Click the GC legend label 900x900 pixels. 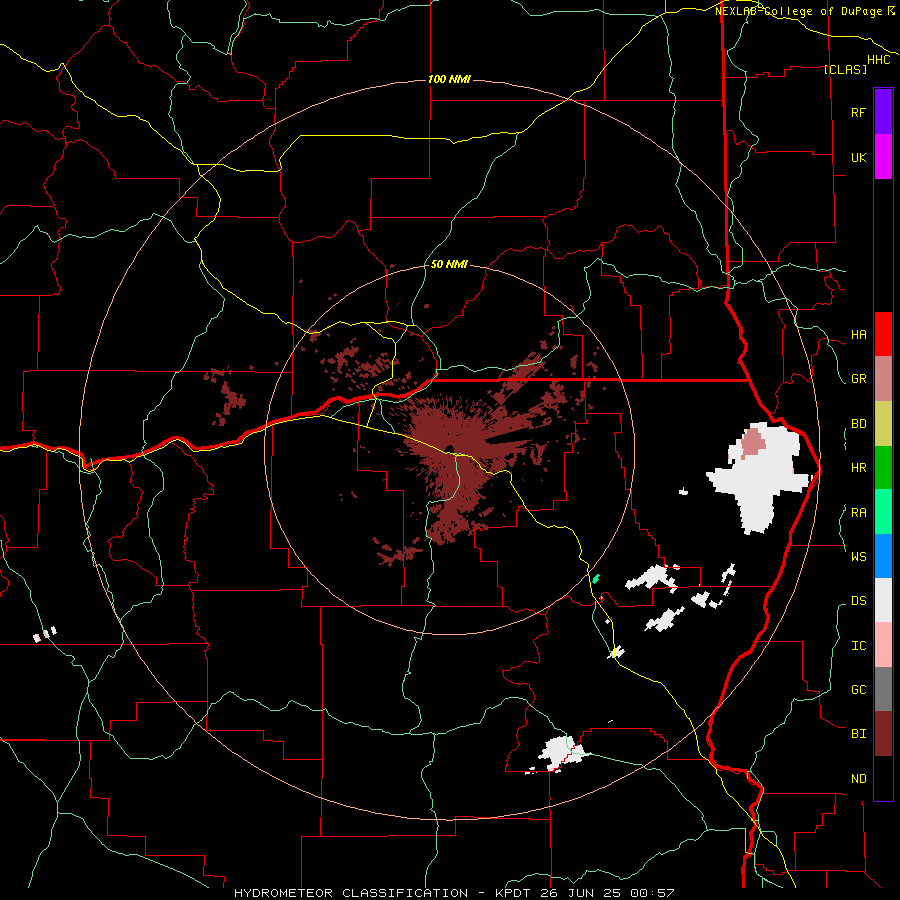pyautogui.click(x=858, y=689)
